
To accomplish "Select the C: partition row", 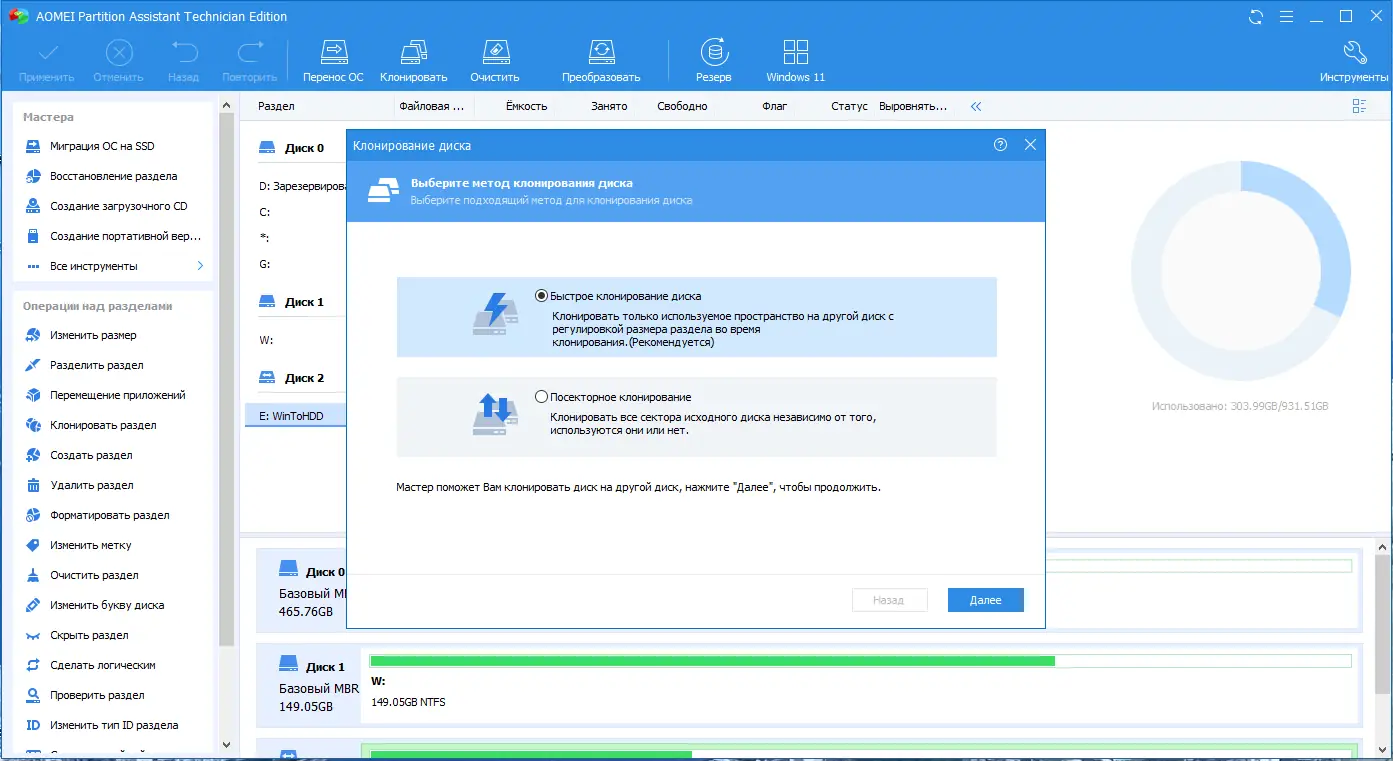I will [x=296, y=212].
